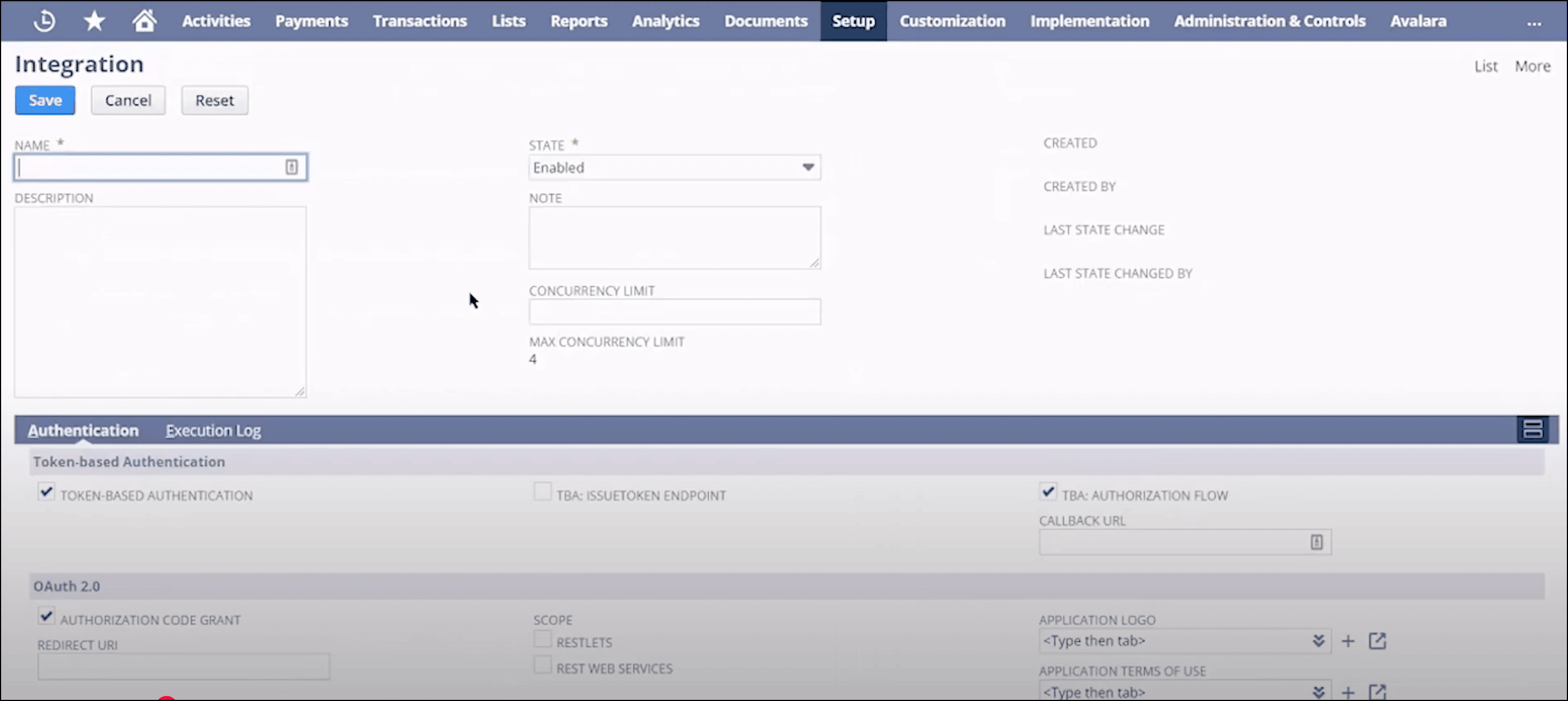Open the Recent Records clock icon
Viewport: 1568px width, 701px height.
44,20
